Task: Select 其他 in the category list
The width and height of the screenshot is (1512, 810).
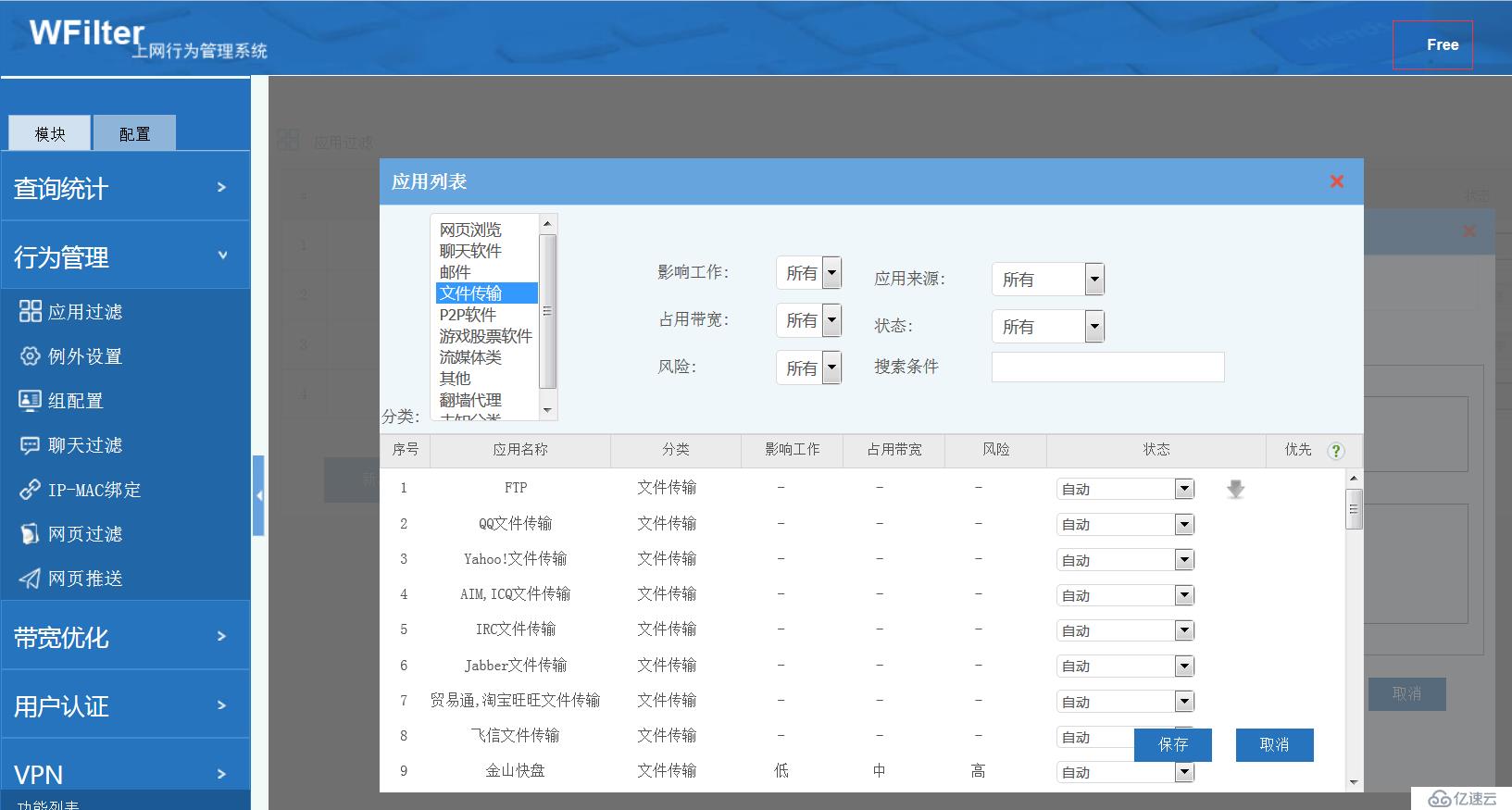Action: coord(486,379)
